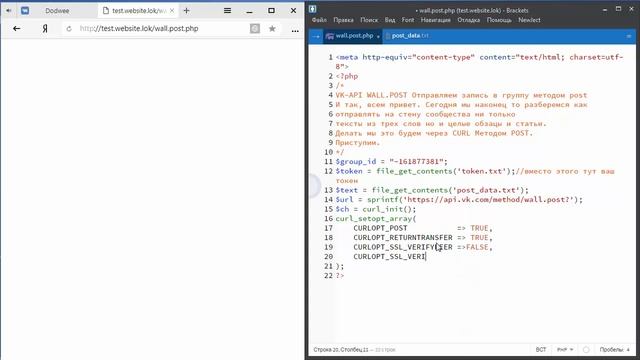Open the tab bar overflow menu

(x=629, y=36)
